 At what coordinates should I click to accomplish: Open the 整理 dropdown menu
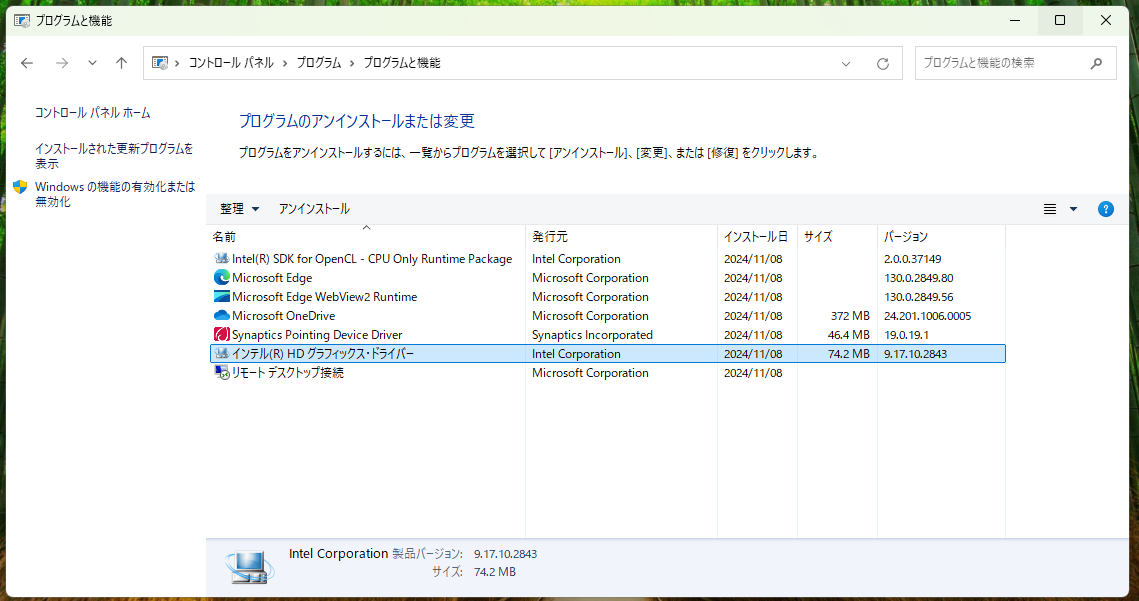(x=239, y=209)
